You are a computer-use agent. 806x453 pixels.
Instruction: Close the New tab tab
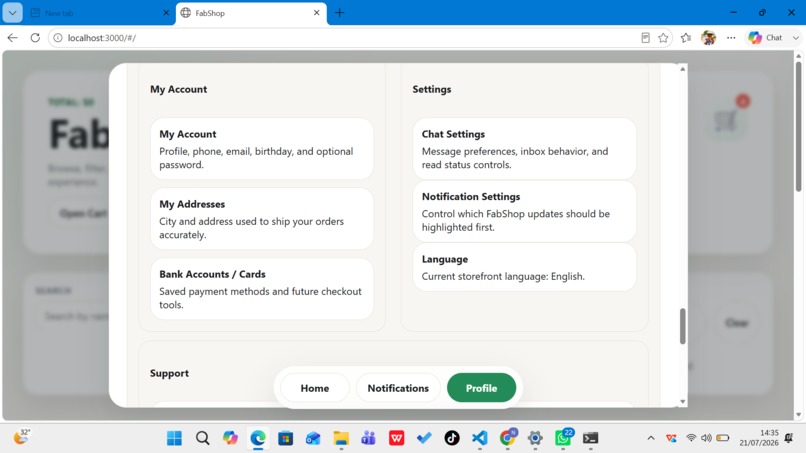166,13
